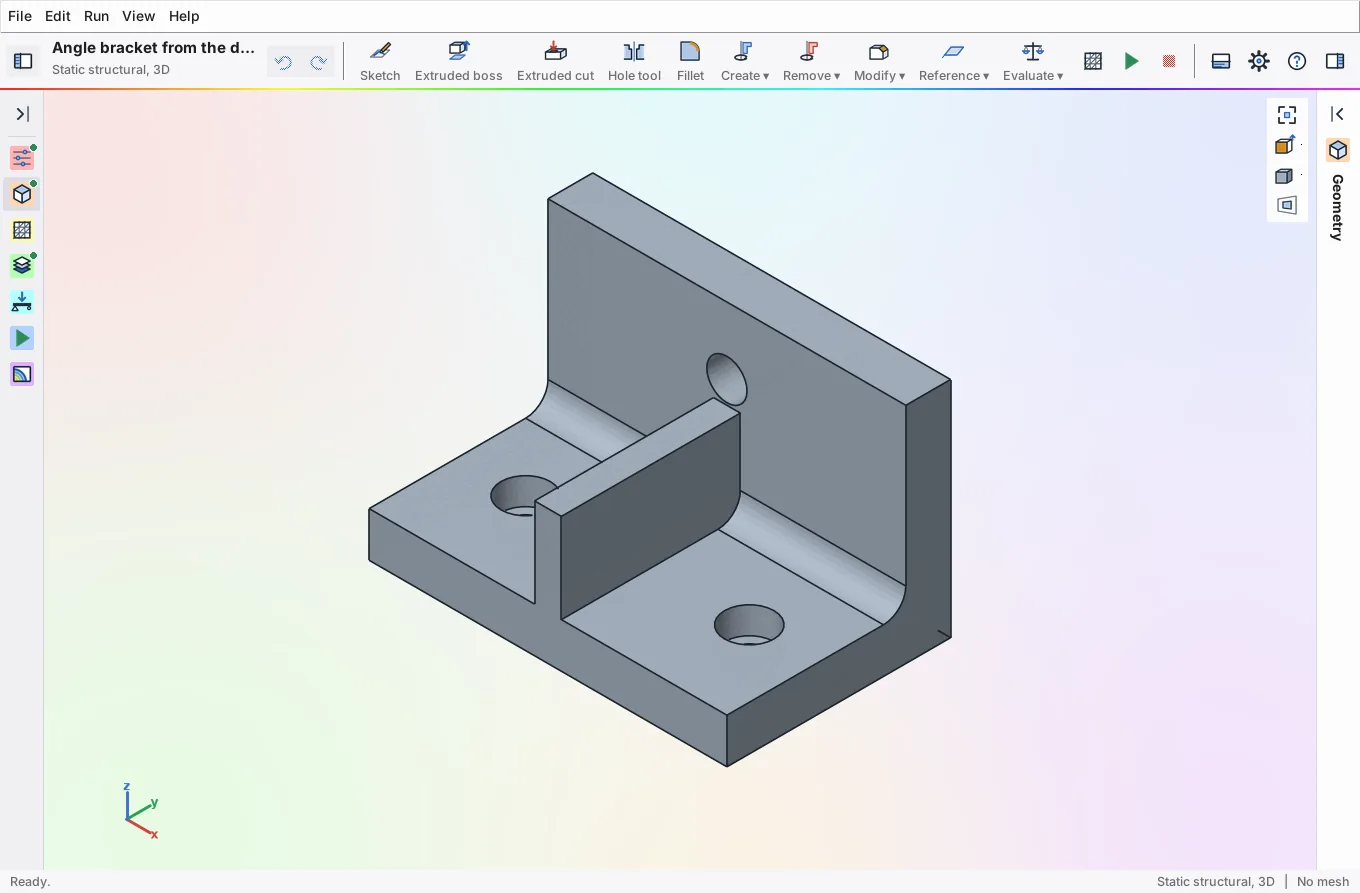The height and width of the screenshot is (893, 1360).
Task: Click the Static structural, 3D subtitle
Action: tap(111, 70)
